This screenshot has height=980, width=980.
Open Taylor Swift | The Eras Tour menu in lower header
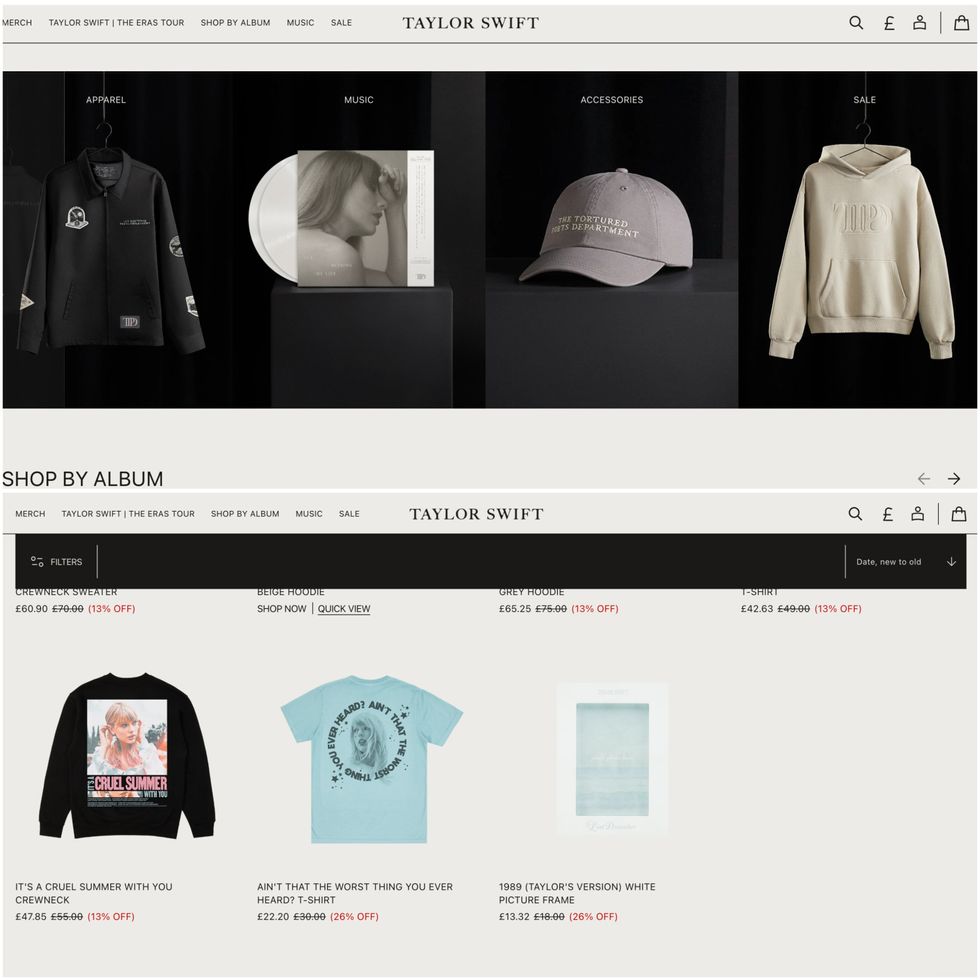coord(128,514)
